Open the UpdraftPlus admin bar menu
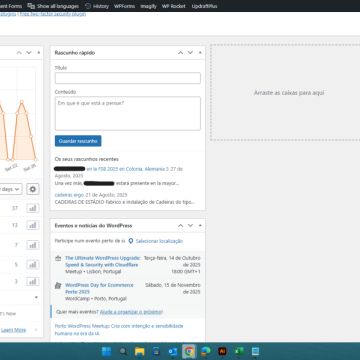 tap(204, 6)
